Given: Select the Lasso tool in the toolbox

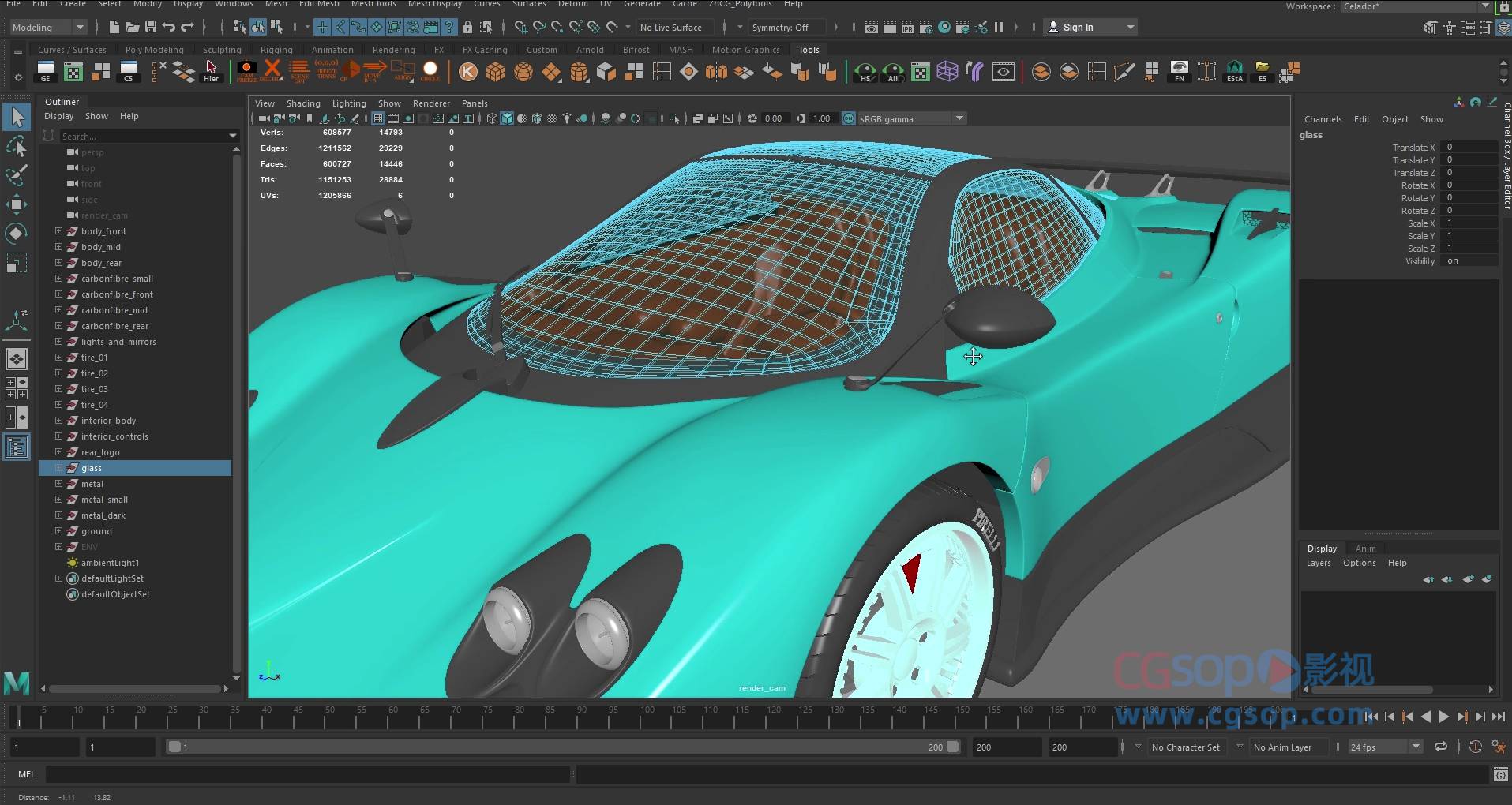Looking at the screenshot, I should [17, 147].
